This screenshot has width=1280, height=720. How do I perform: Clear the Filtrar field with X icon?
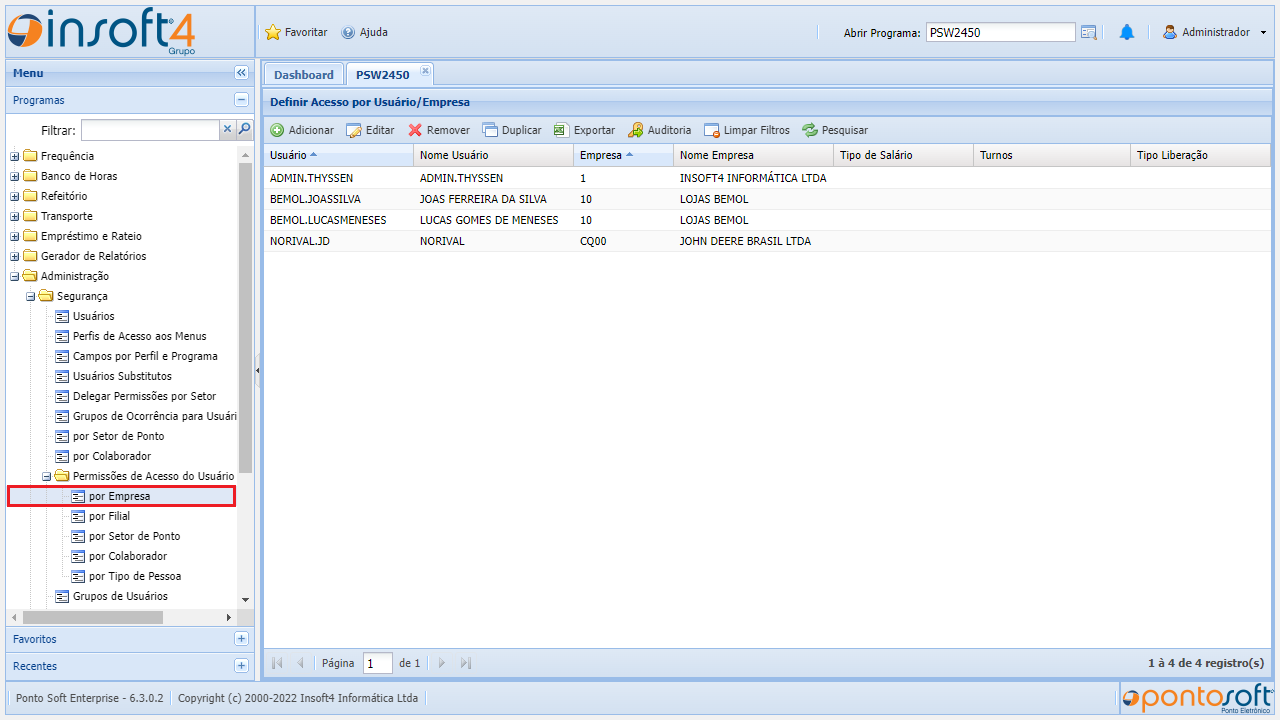[x=227, y=129]
